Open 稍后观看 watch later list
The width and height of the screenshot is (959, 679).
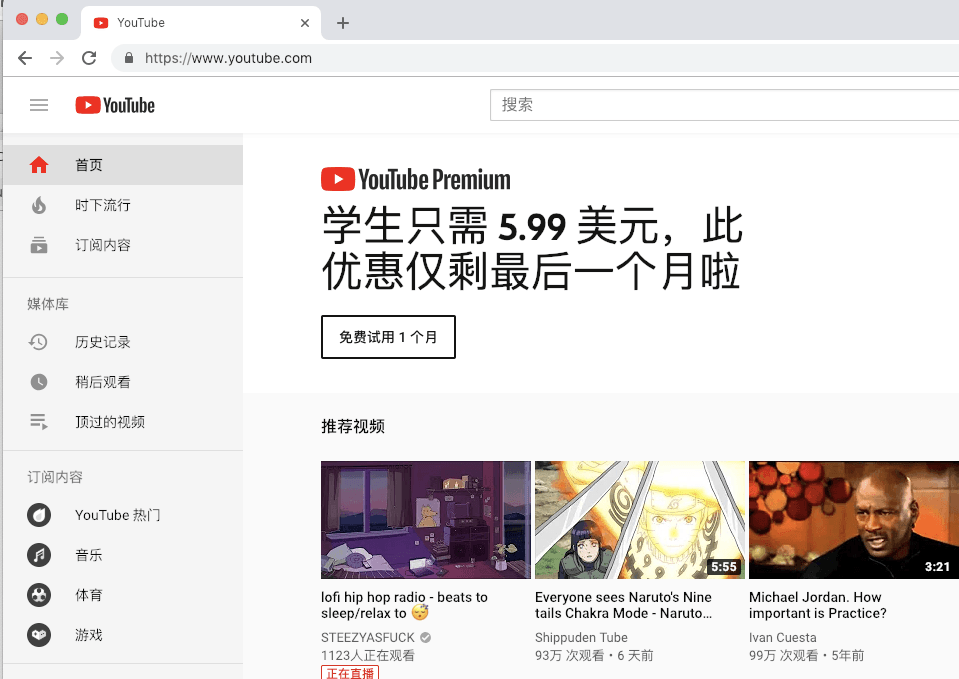(123, 382)
